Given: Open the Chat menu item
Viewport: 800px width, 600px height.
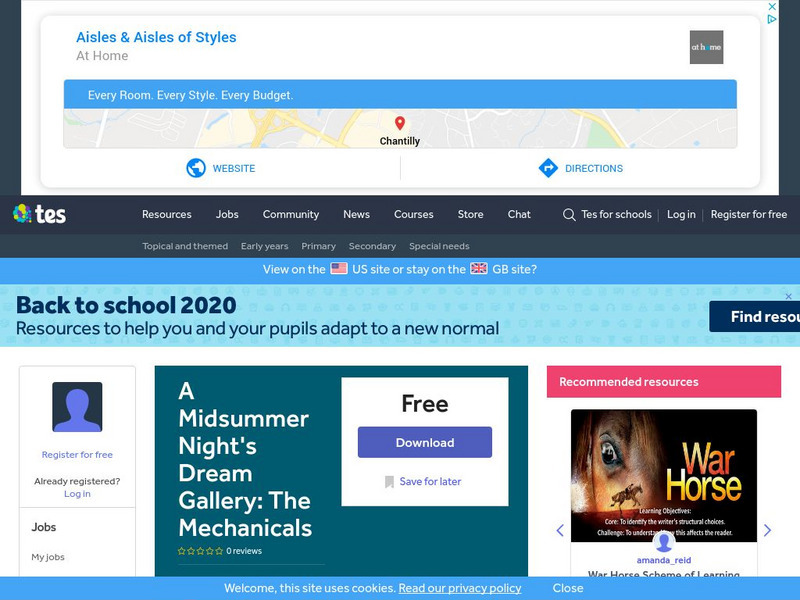Looking at the screenshot, I should pos(519,214).
